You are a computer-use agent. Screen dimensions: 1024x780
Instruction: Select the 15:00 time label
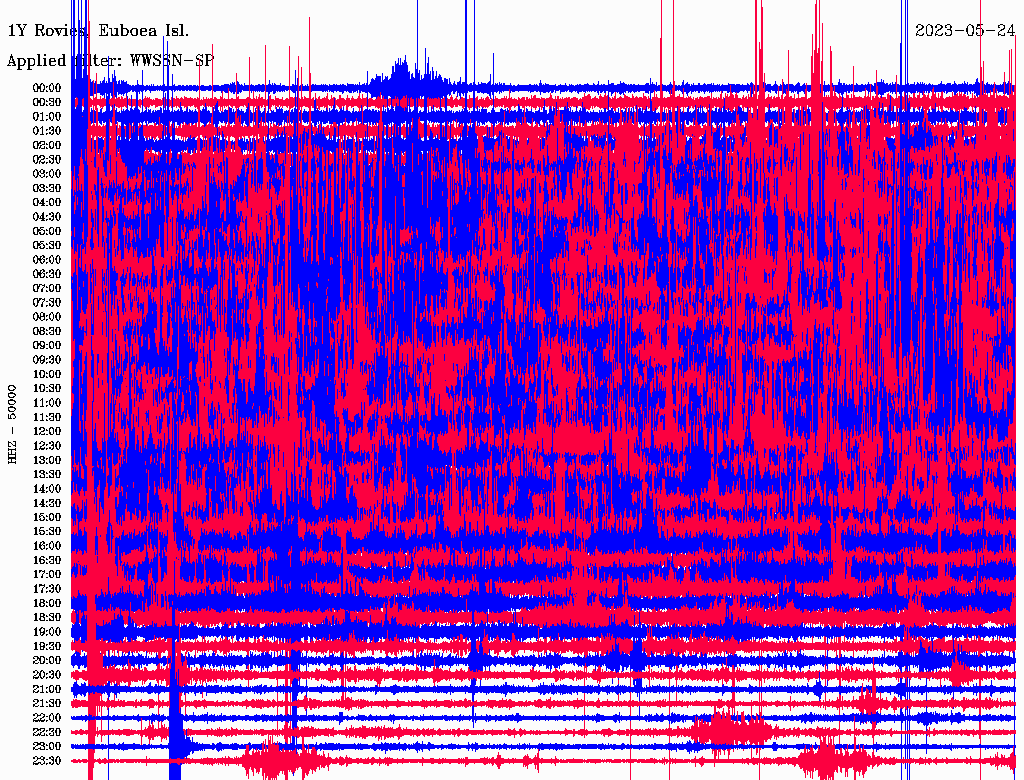[x=48, y=517]
